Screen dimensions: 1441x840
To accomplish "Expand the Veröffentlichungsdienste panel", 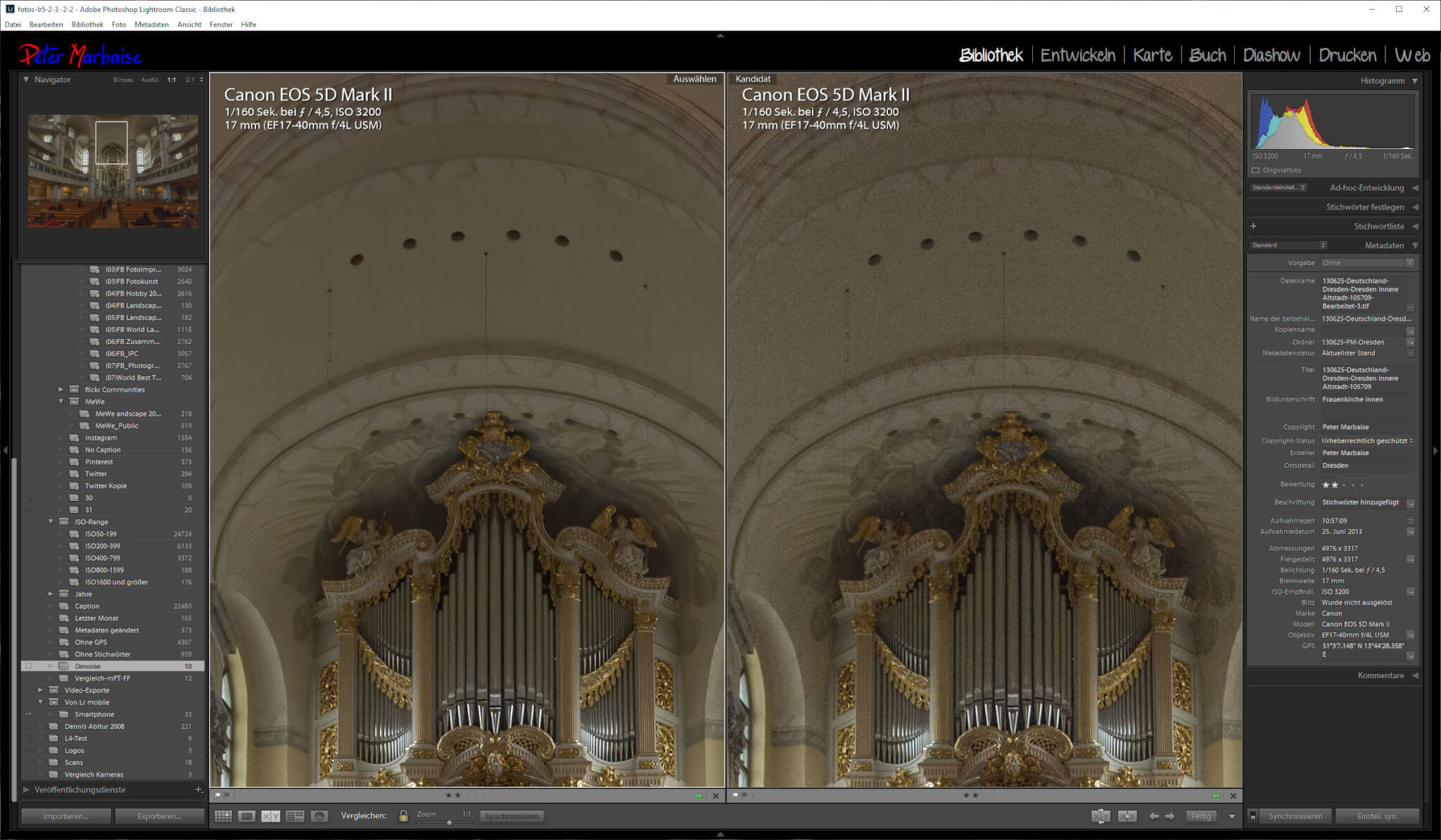I will point(26,789).
